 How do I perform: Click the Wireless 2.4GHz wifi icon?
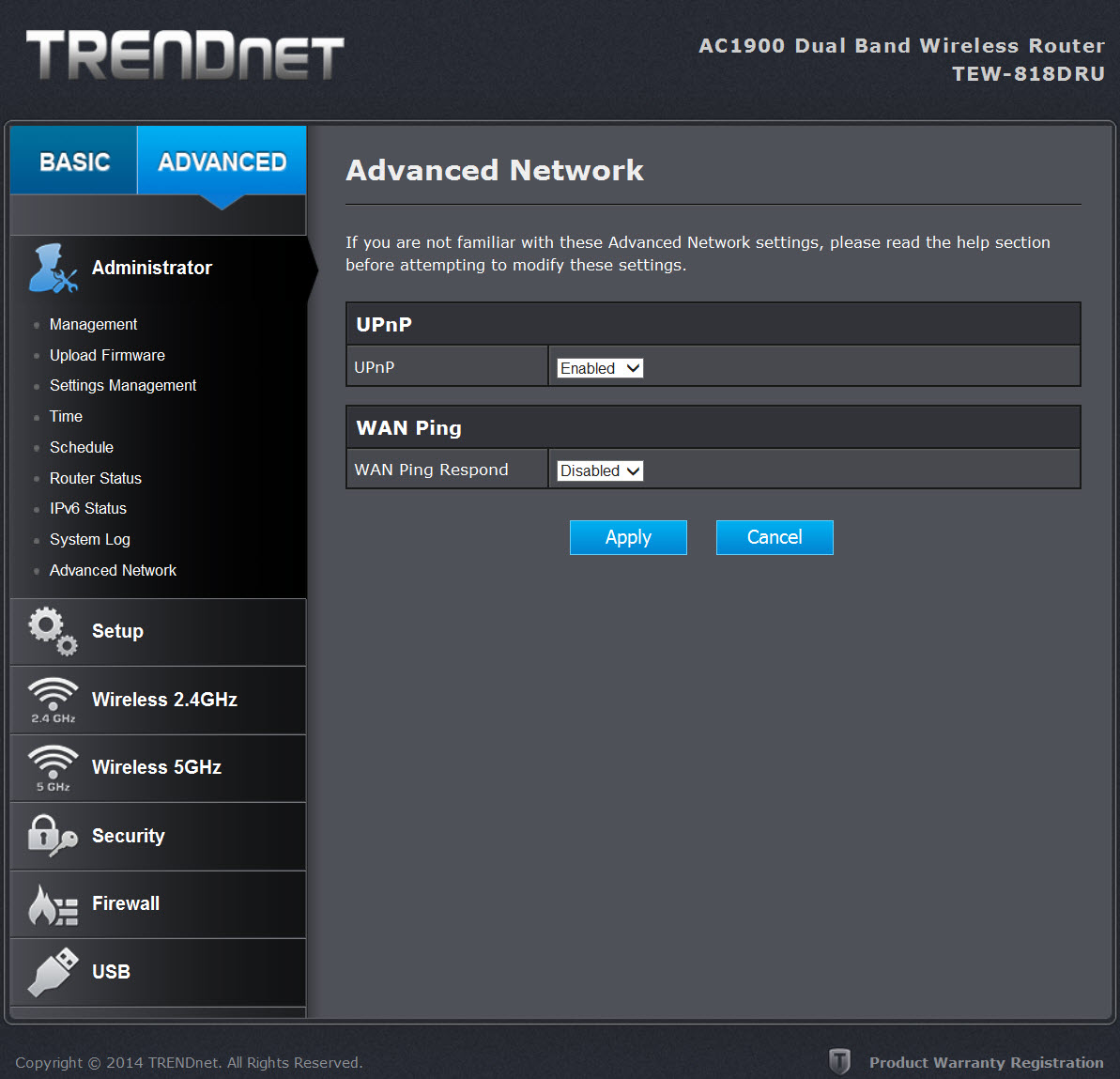(53, 701)
